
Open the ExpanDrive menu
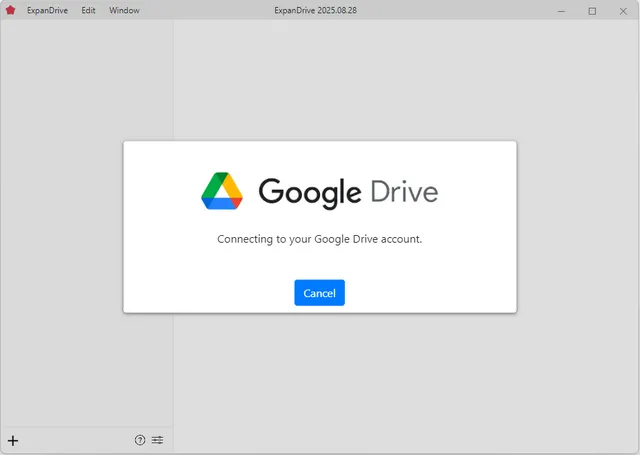pos(47,10)
